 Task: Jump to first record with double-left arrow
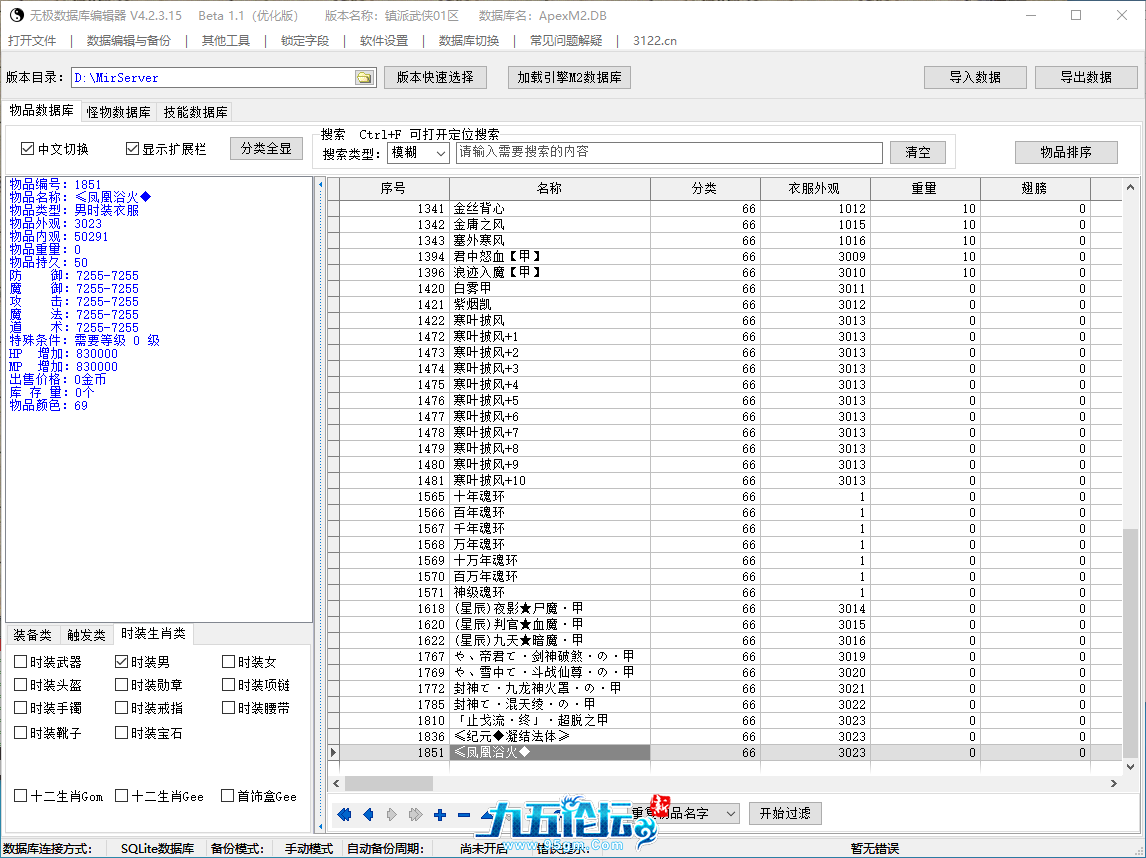pyautogui.click(x=345, y=815)
